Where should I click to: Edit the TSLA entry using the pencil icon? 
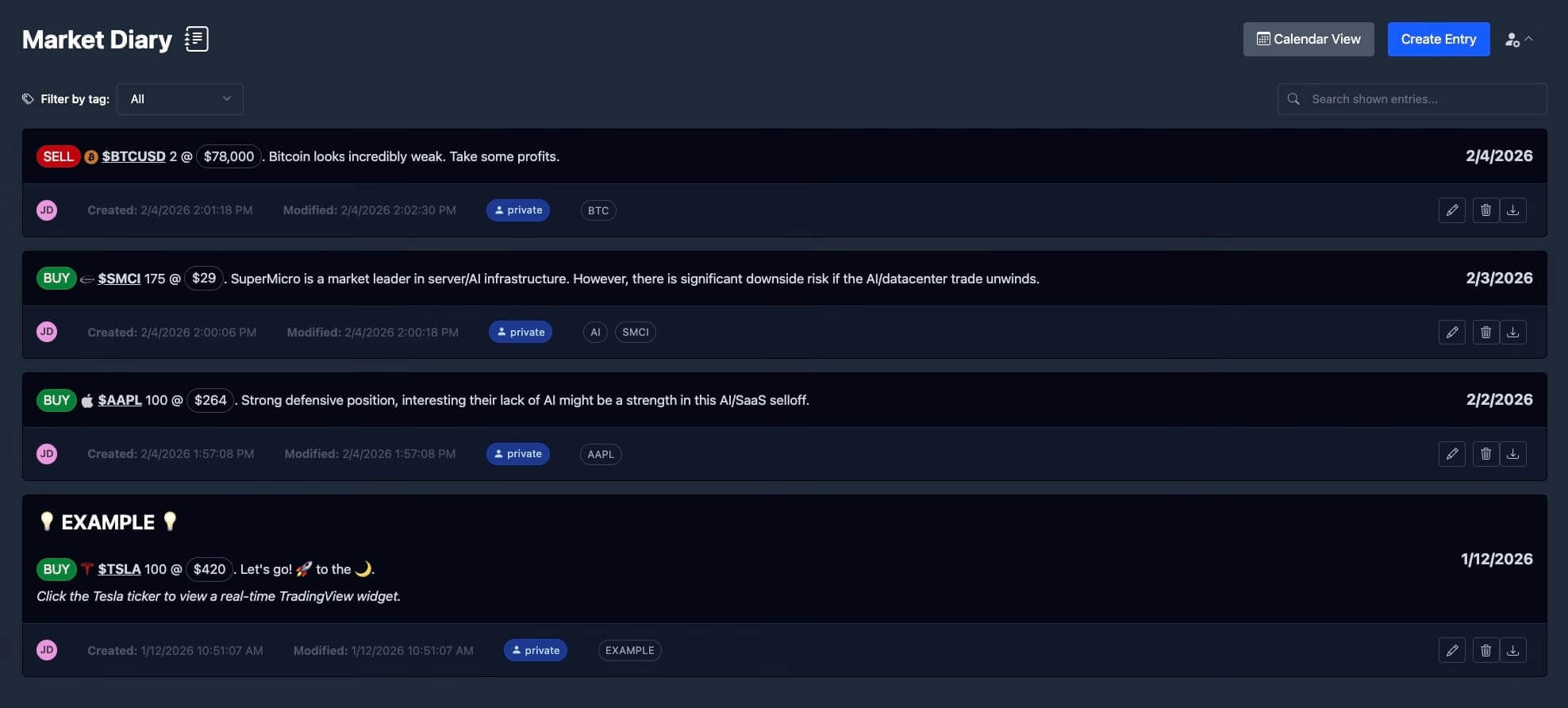pos(1453,649)
